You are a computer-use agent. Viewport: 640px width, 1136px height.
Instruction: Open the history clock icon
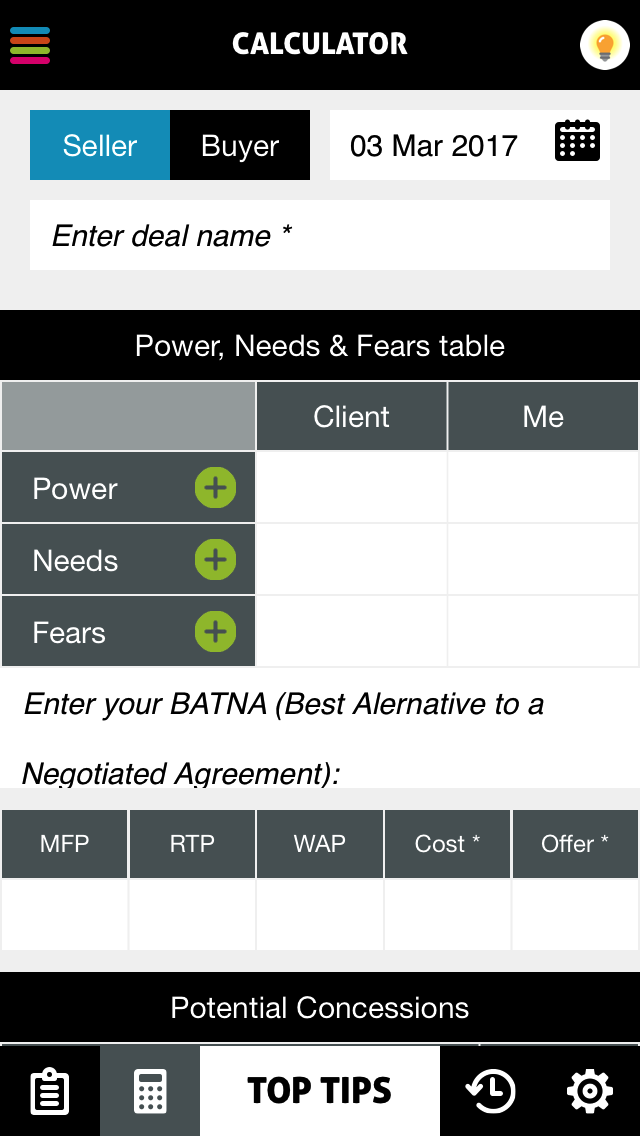(x=490, y=1091)
